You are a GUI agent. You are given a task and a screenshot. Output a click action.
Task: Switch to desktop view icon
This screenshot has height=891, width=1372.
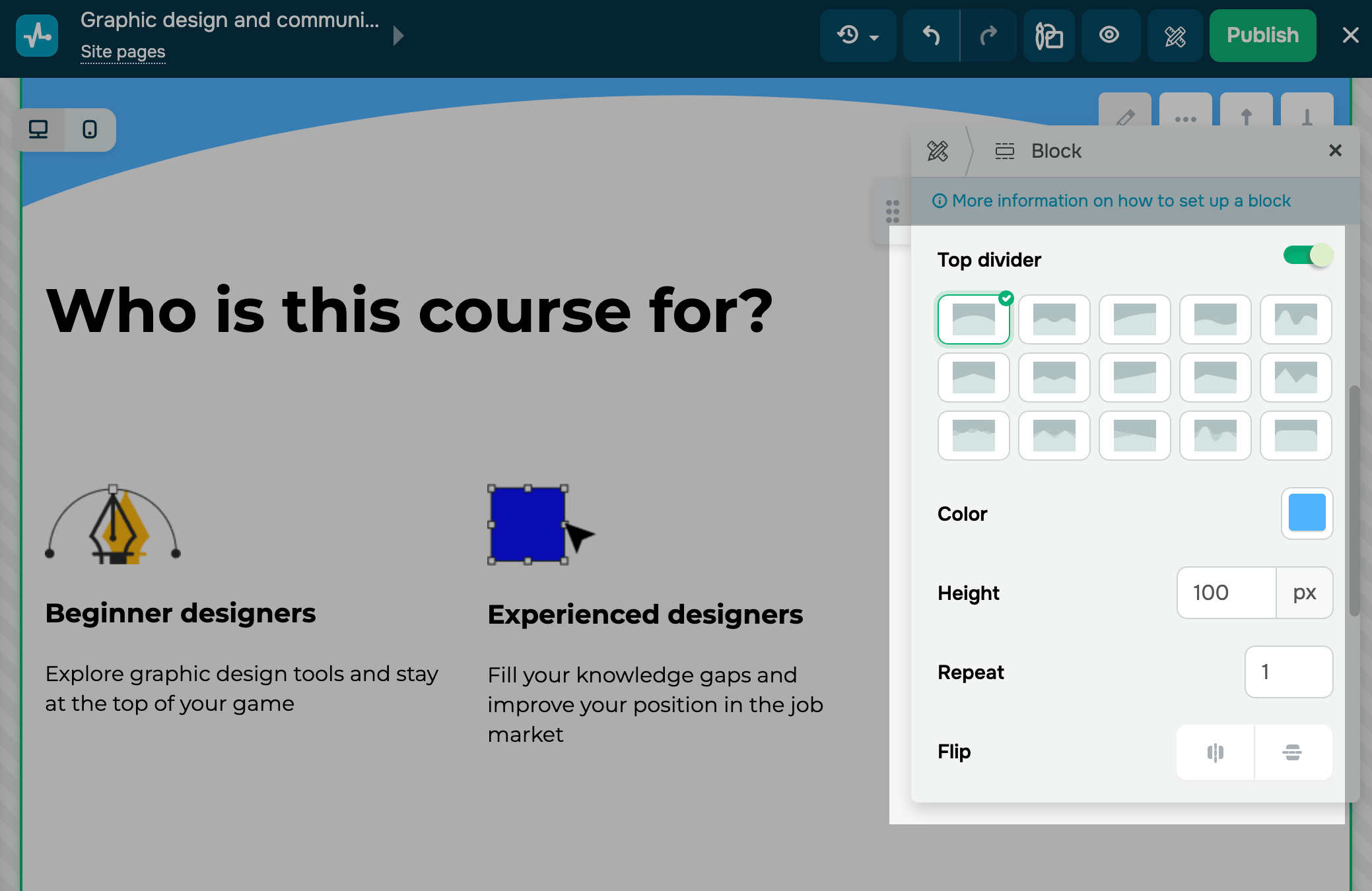pyautogui.click(x=38, y=129)
